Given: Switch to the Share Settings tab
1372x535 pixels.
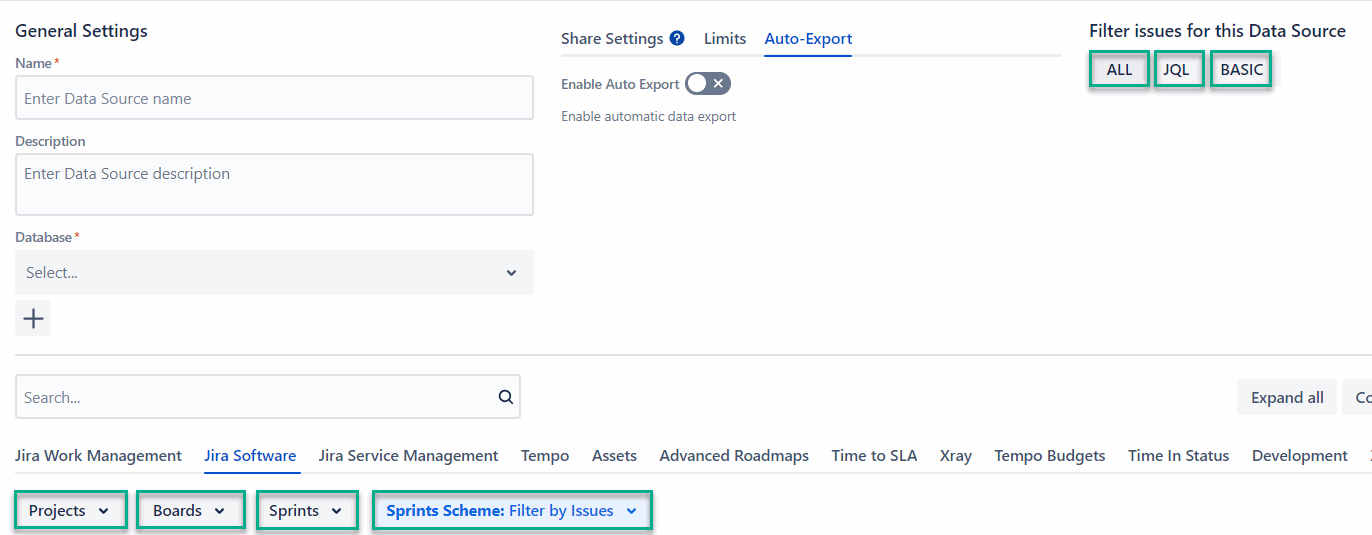Looking at the screenshot, I should 612,39.
